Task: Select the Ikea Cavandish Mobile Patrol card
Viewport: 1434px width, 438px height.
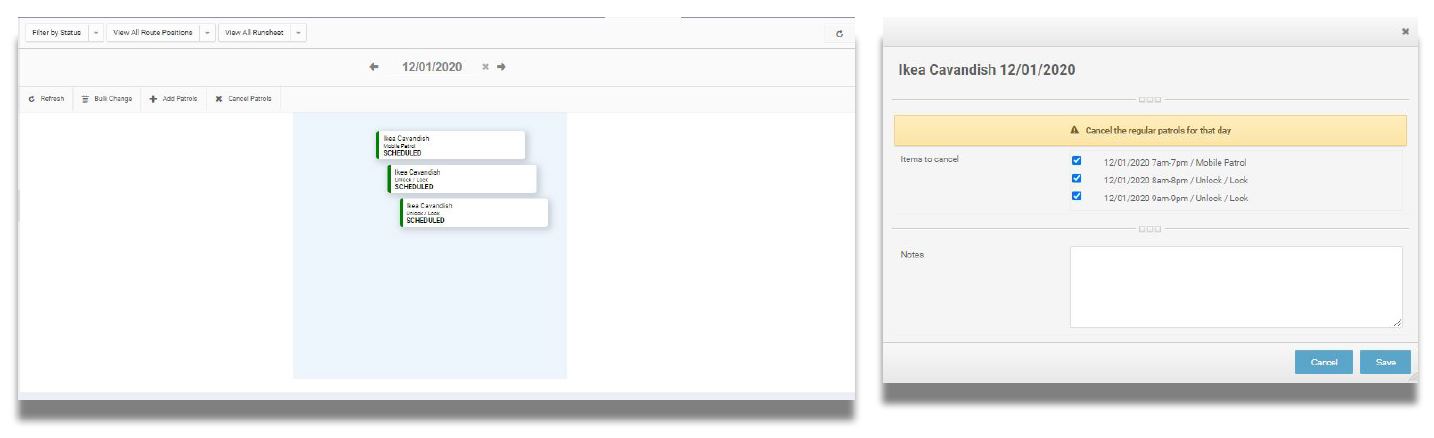Action: [451, 145]
